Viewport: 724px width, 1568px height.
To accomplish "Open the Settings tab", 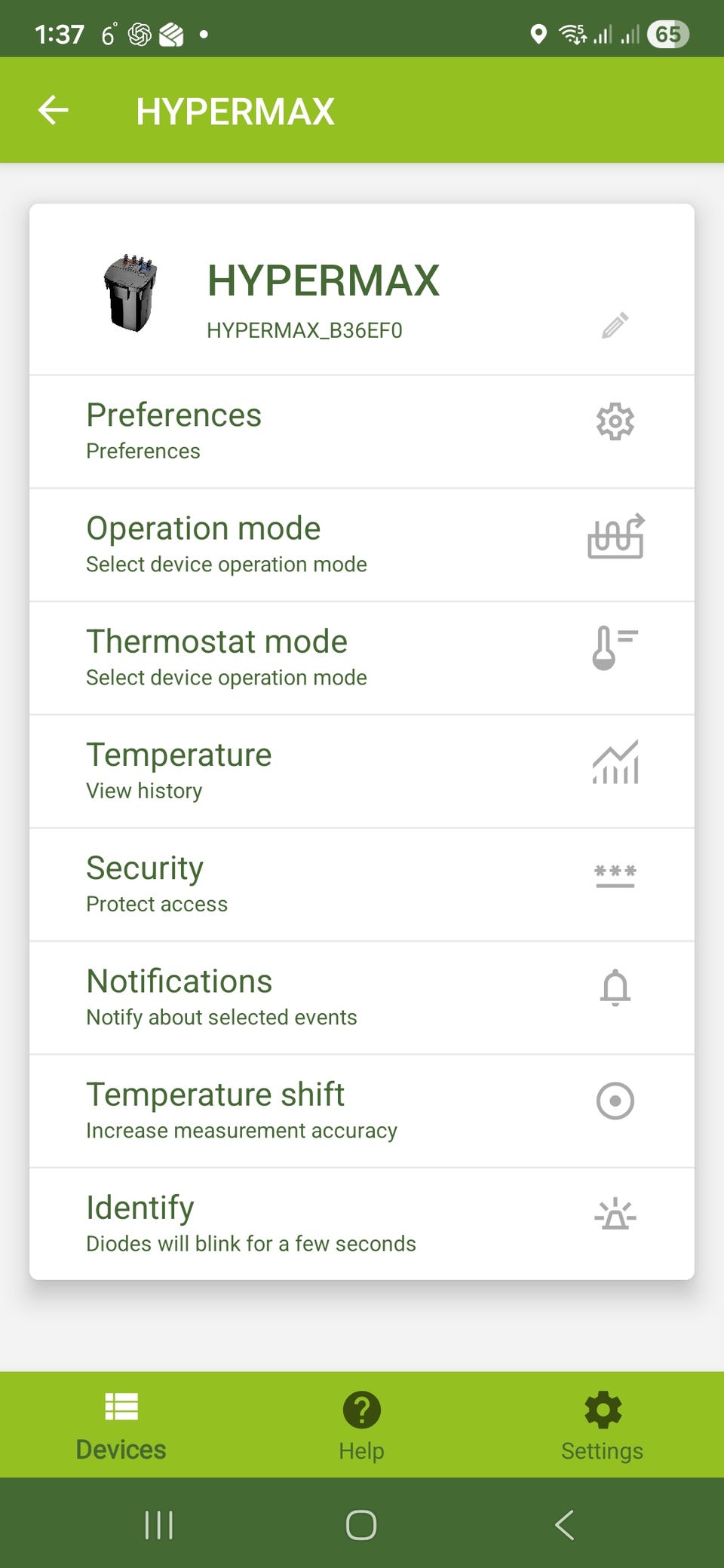I will (x=602, y=1425).
